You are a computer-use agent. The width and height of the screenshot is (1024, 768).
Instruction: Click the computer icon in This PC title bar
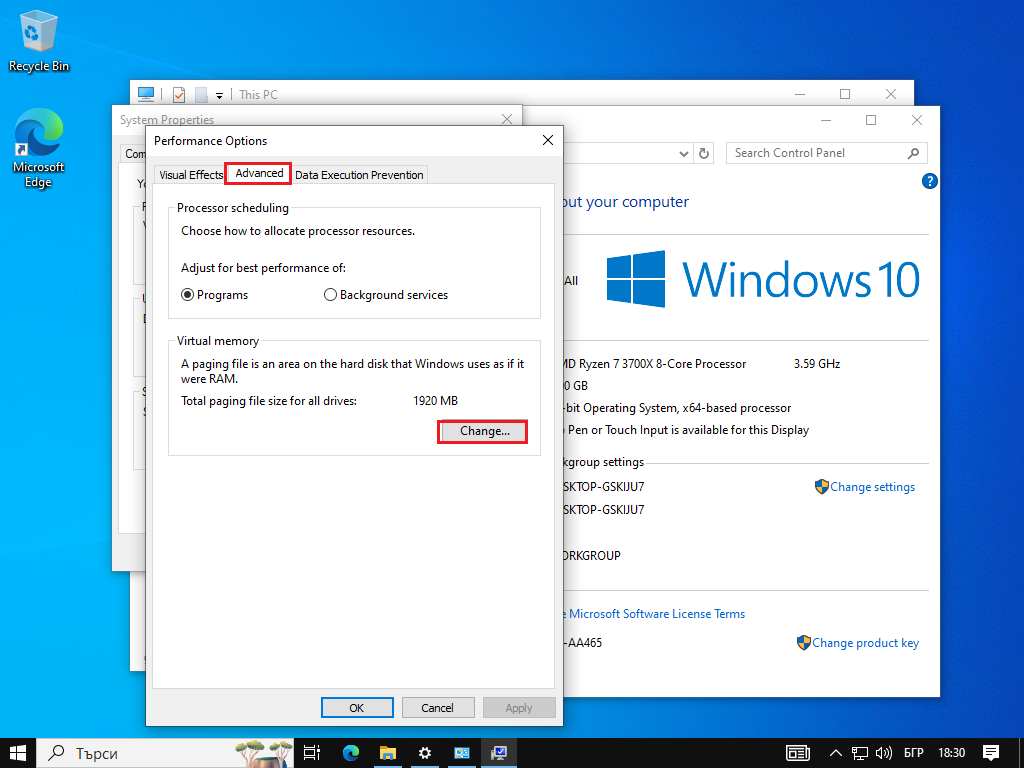(146, 95)
